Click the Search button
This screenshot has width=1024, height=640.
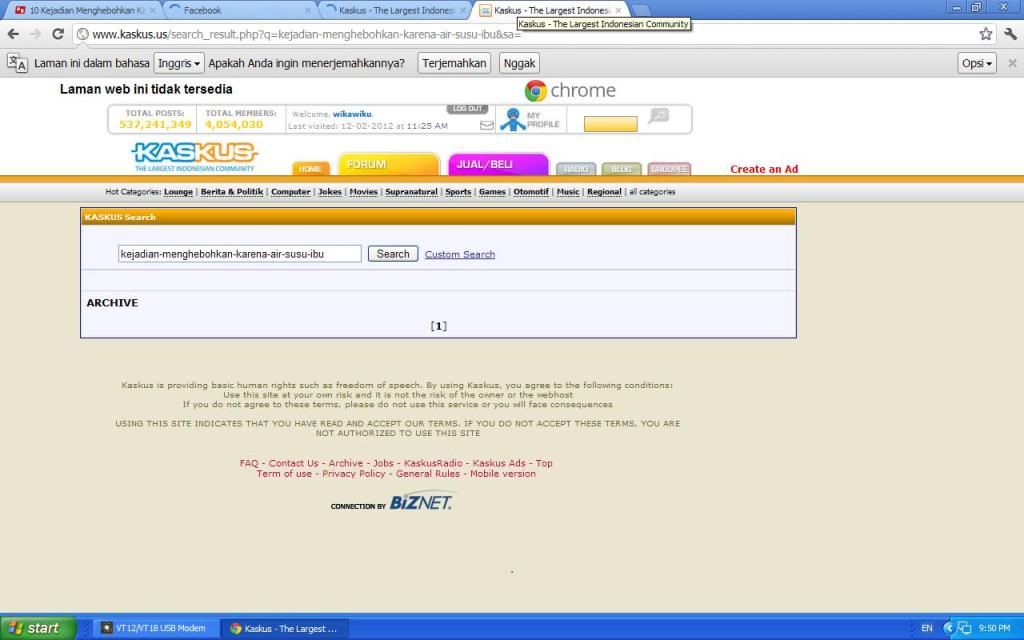[x=393, y=254]
